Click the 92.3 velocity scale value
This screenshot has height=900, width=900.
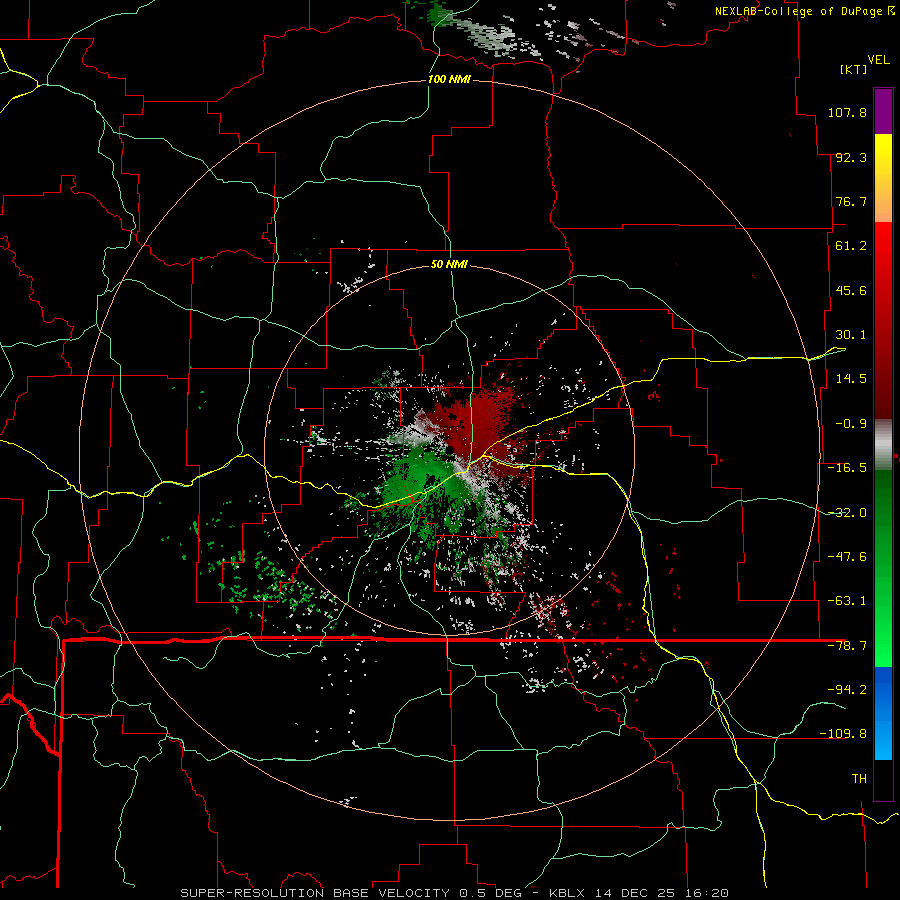pos(851,157)
